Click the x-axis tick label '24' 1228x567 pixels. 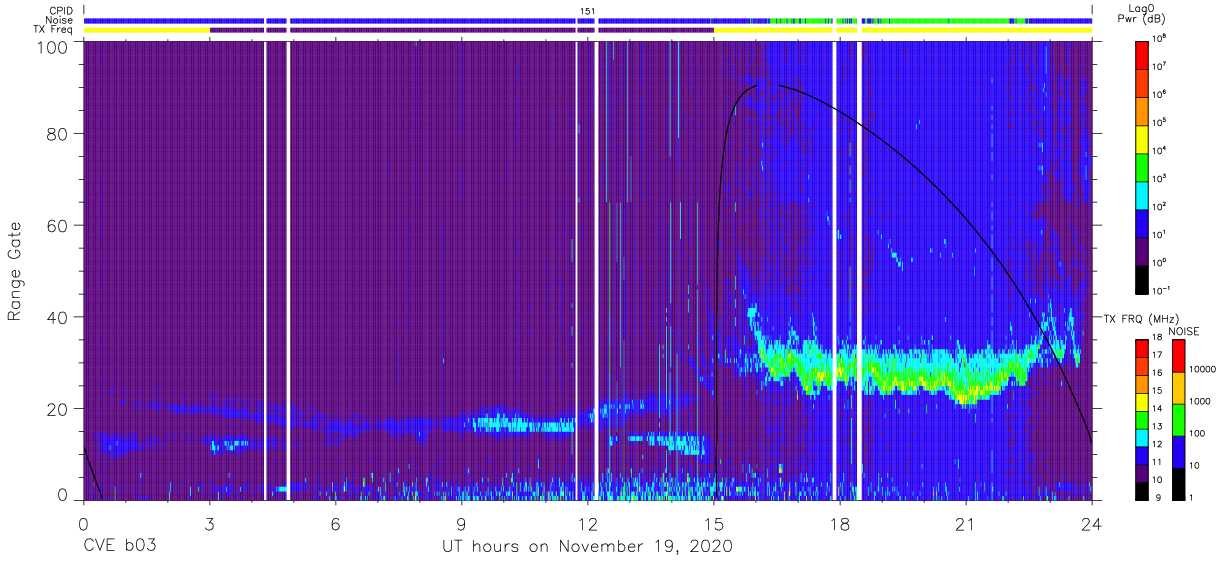point(1092,523)
